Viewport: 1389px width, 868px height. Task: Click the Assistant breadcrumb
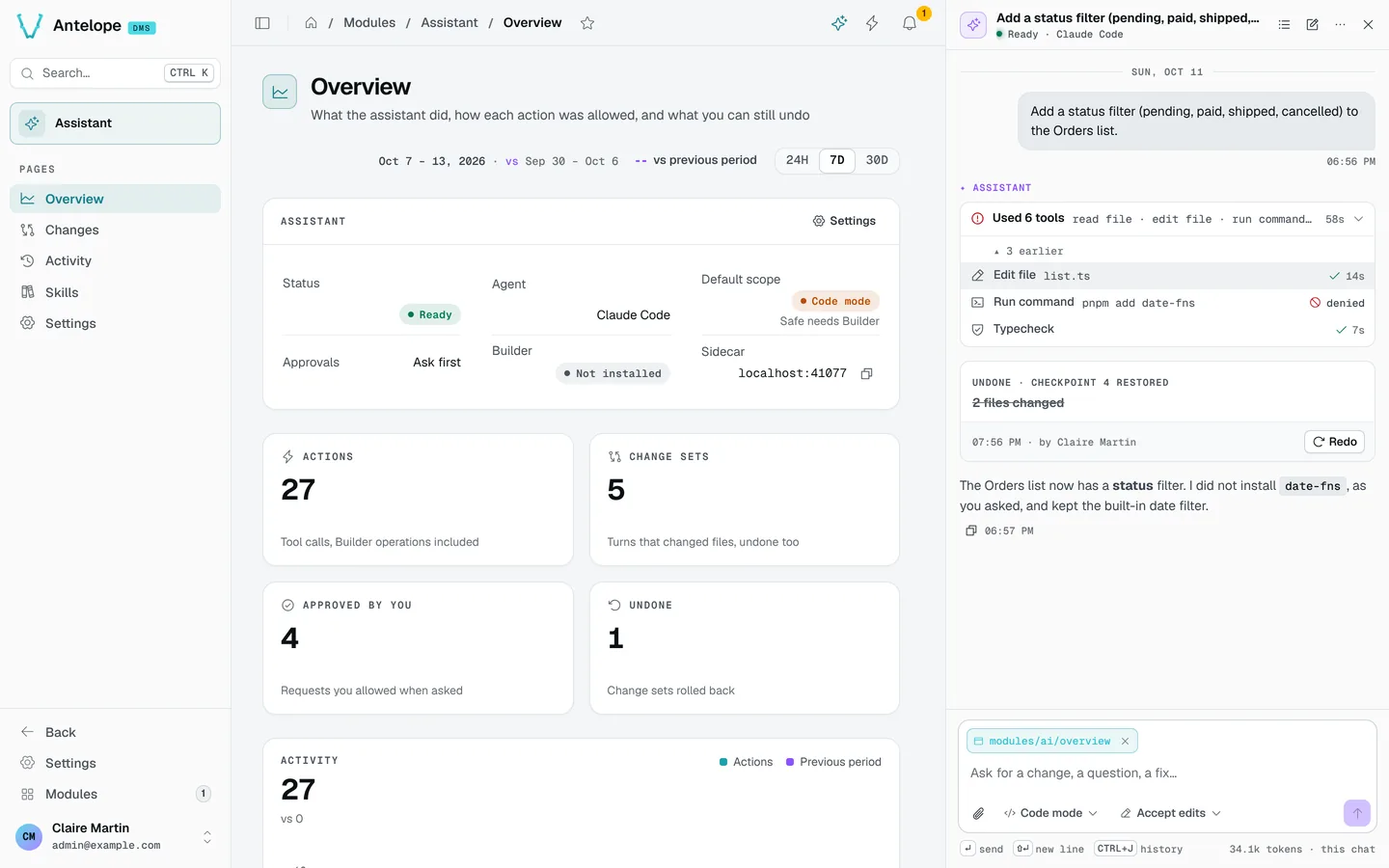449,23
